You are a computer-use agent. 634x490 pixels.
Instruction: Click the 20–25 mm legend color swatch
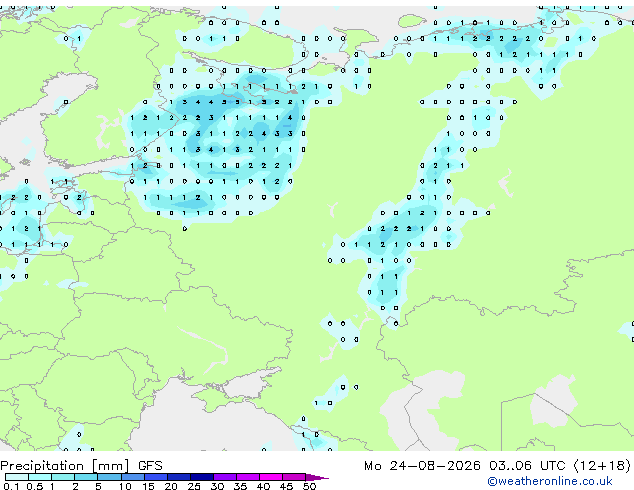coord(178,477)
